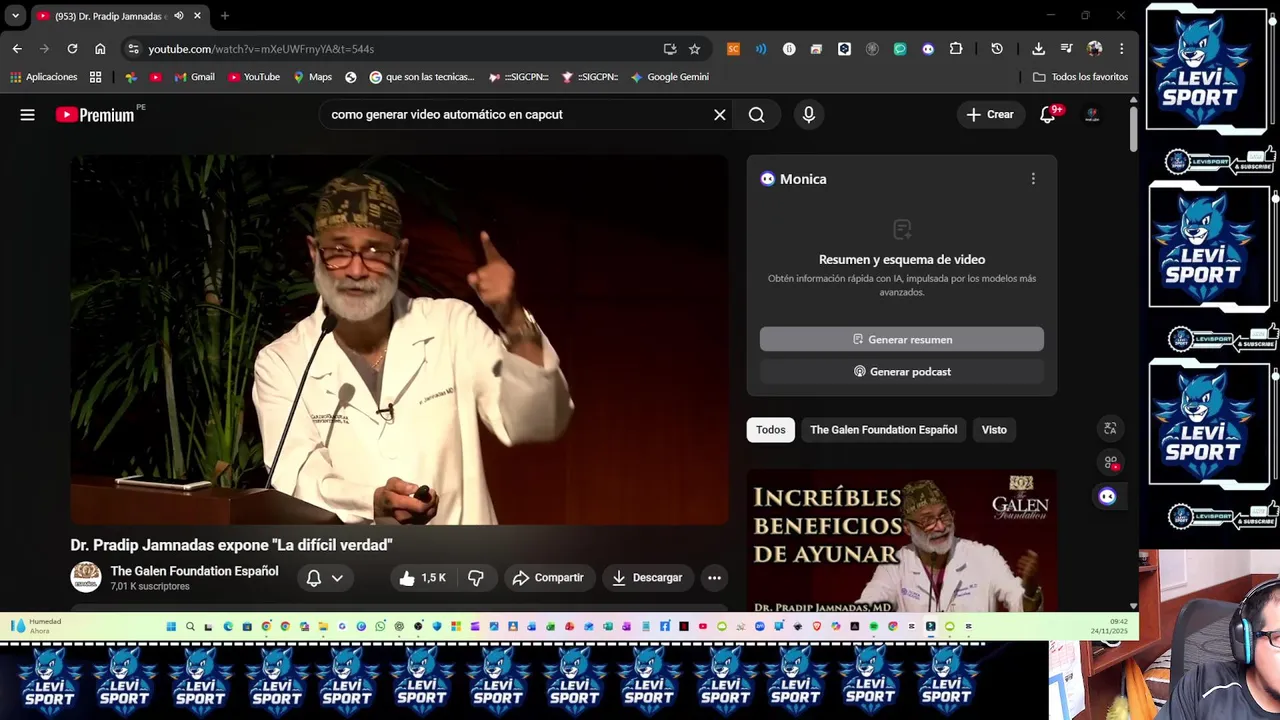
Task: Install app icon in address bar
Action: (670, 49)
